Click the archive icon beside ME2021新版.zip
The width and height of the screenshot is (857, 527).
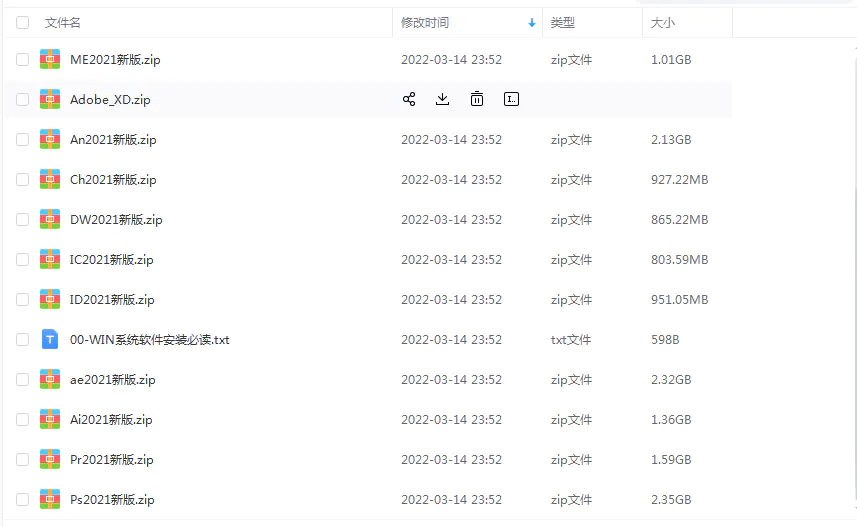(x=50, y=59)
